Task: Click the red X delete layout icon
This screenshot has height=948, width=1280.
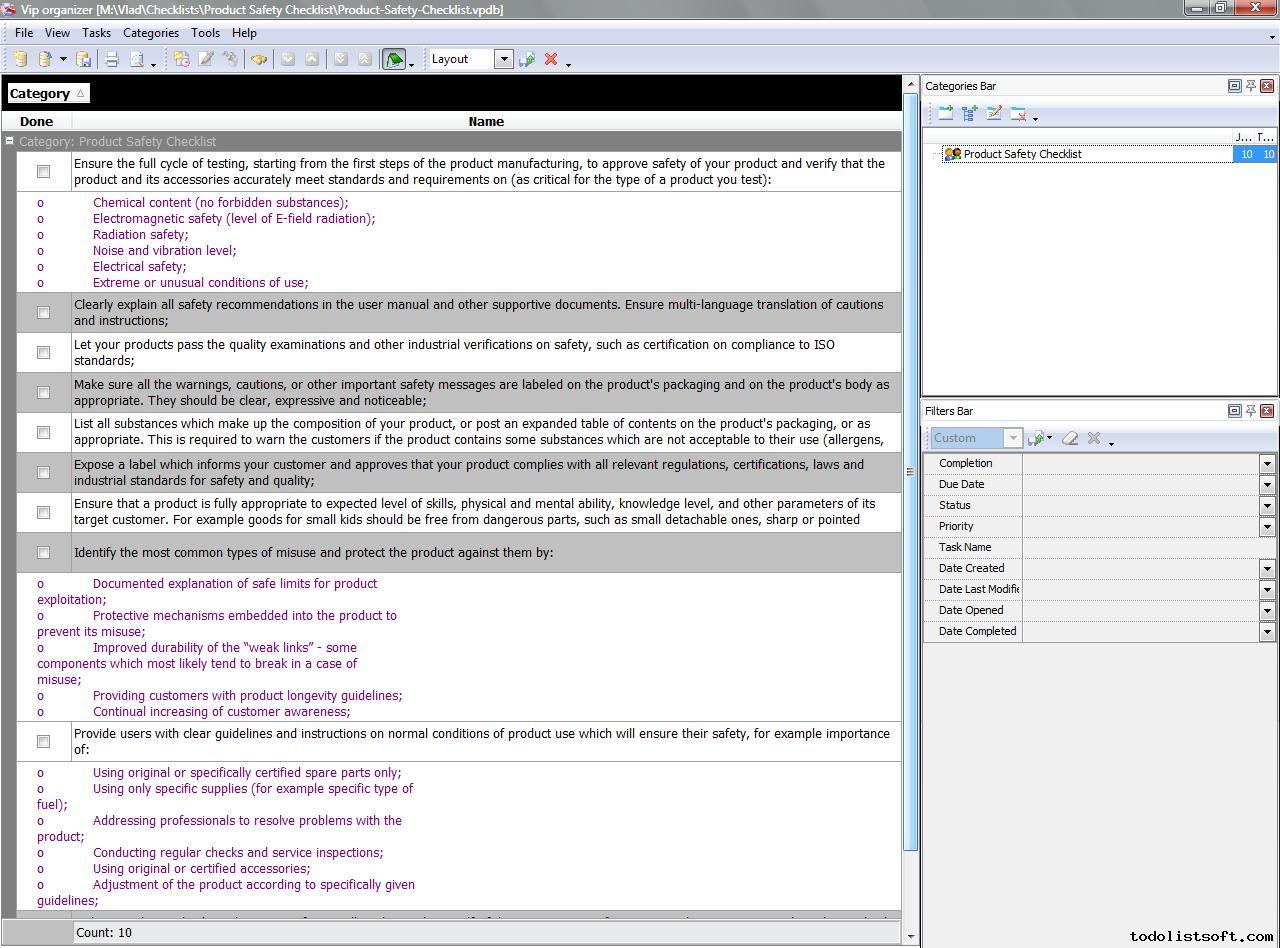Action: (x=550, y=59)
